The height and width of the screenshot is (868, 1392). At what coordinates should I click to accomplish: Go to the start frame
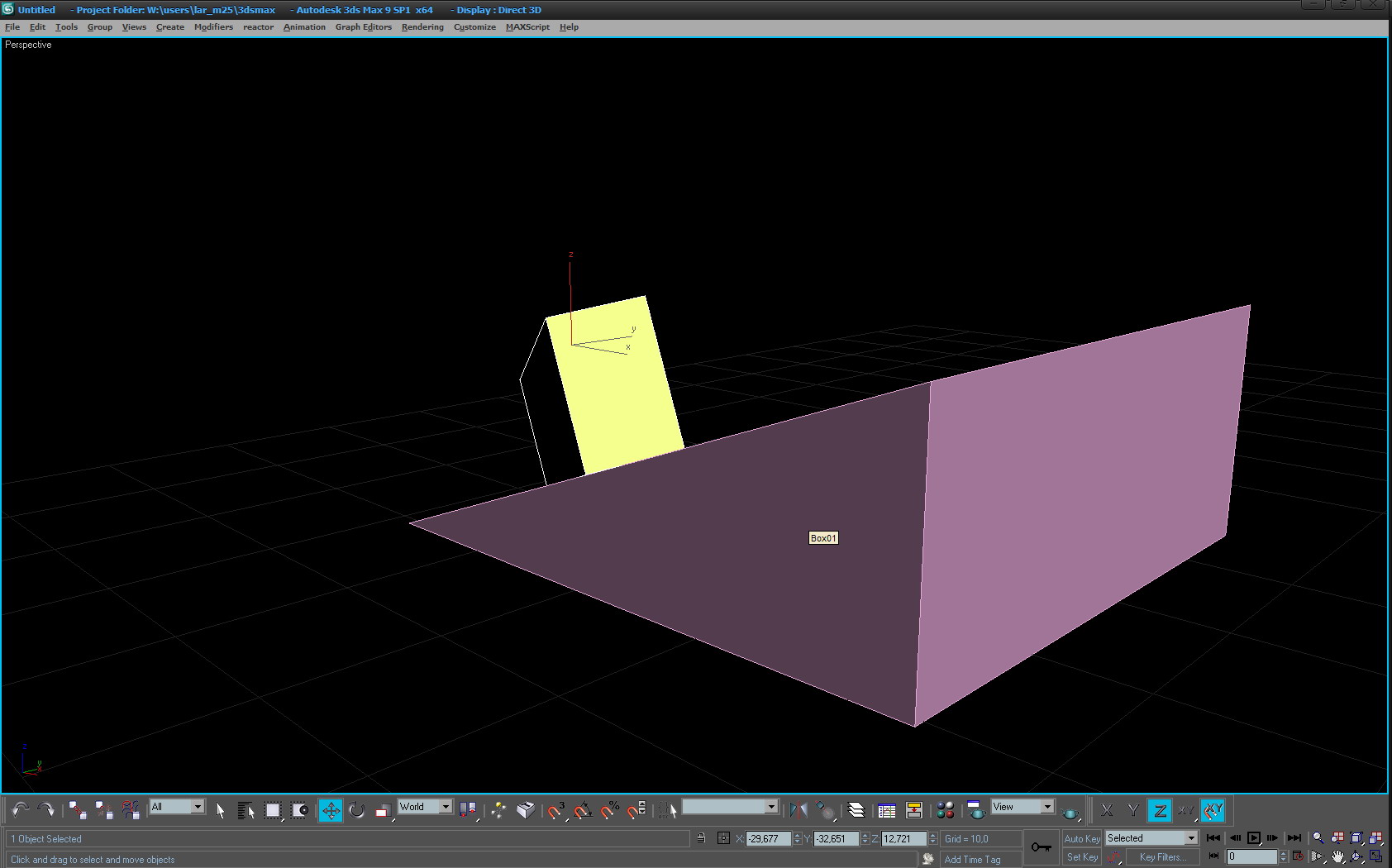(1213, 838)
